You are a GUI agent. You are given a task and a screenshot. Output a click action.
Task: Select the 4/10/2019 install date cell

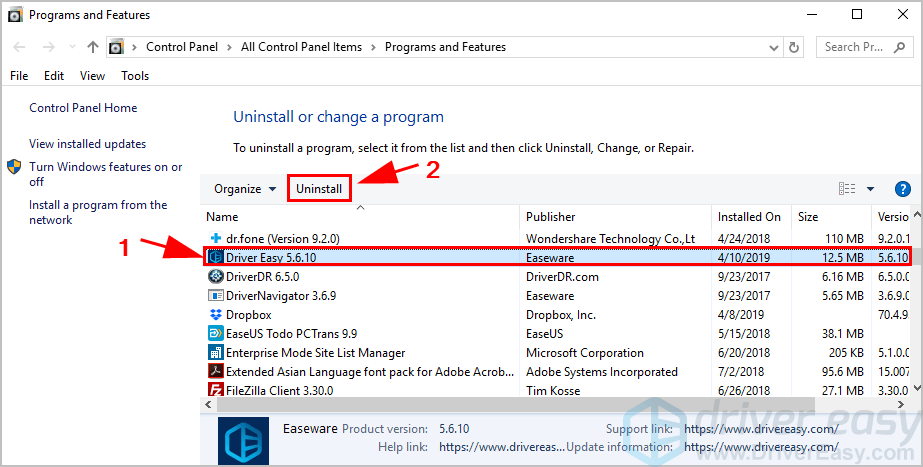(743, 257)
